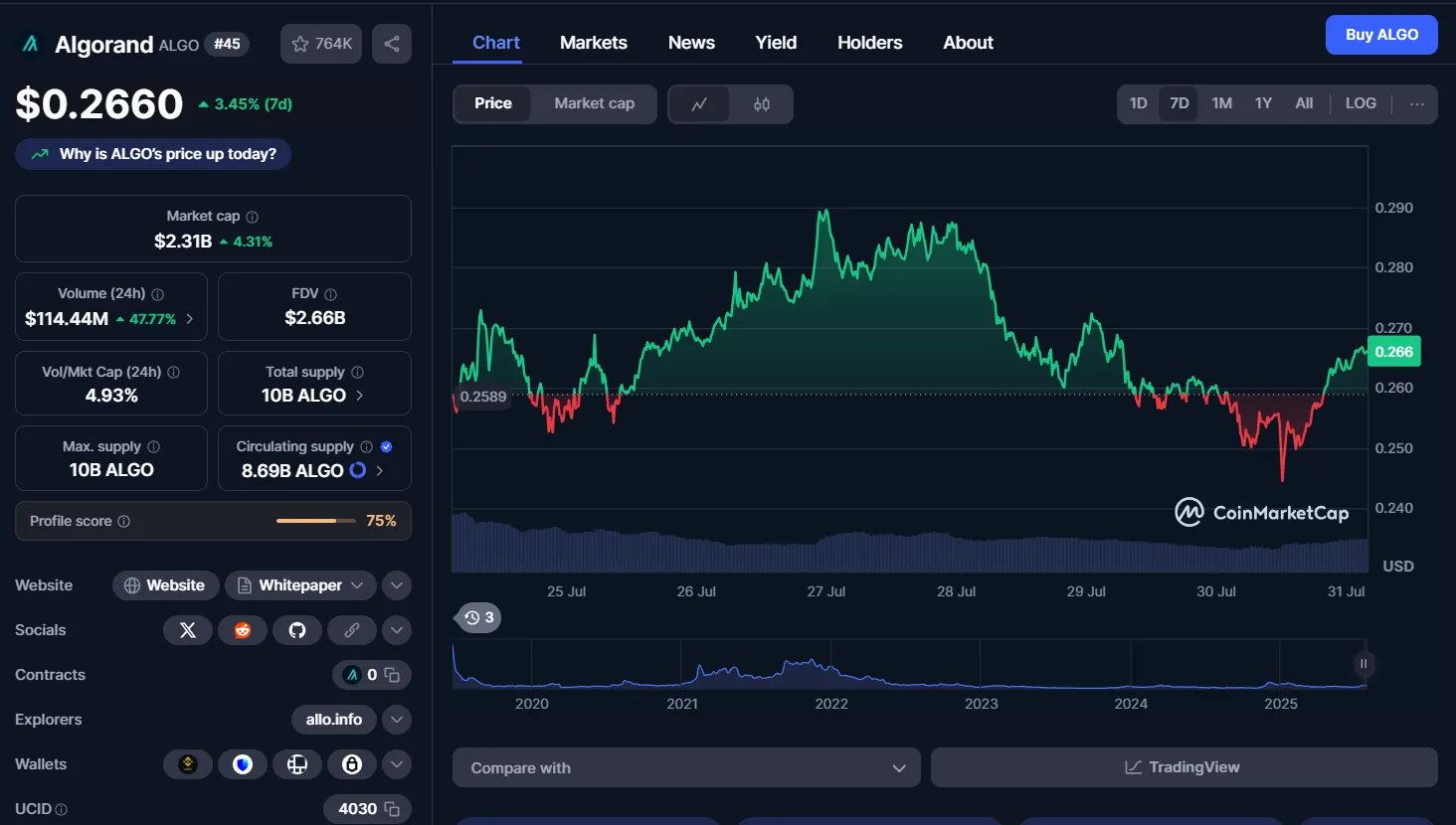Image resolution: width=1456 pixels, height=825 pixels.
Task: Switch to candlestick chart icon
Action: pos(762,104)
